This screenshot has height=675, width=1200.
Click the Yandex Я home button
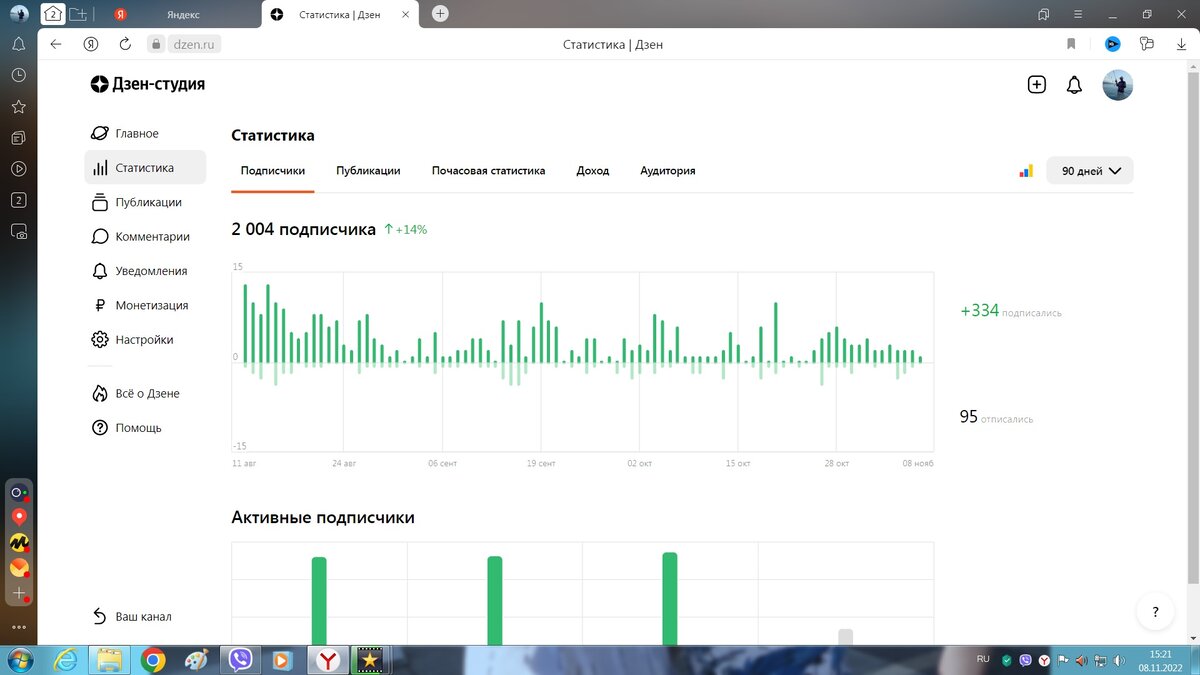pos(91,44)
